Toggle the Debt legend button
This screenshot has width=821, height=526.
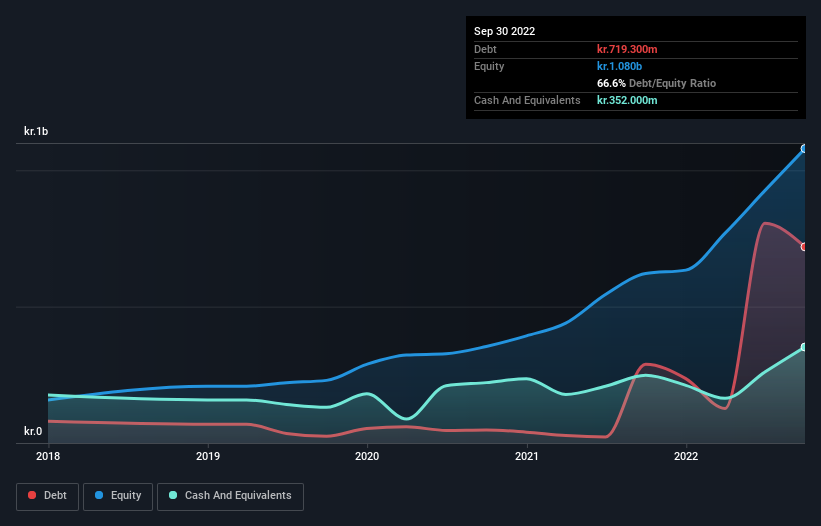pos(48,496)
